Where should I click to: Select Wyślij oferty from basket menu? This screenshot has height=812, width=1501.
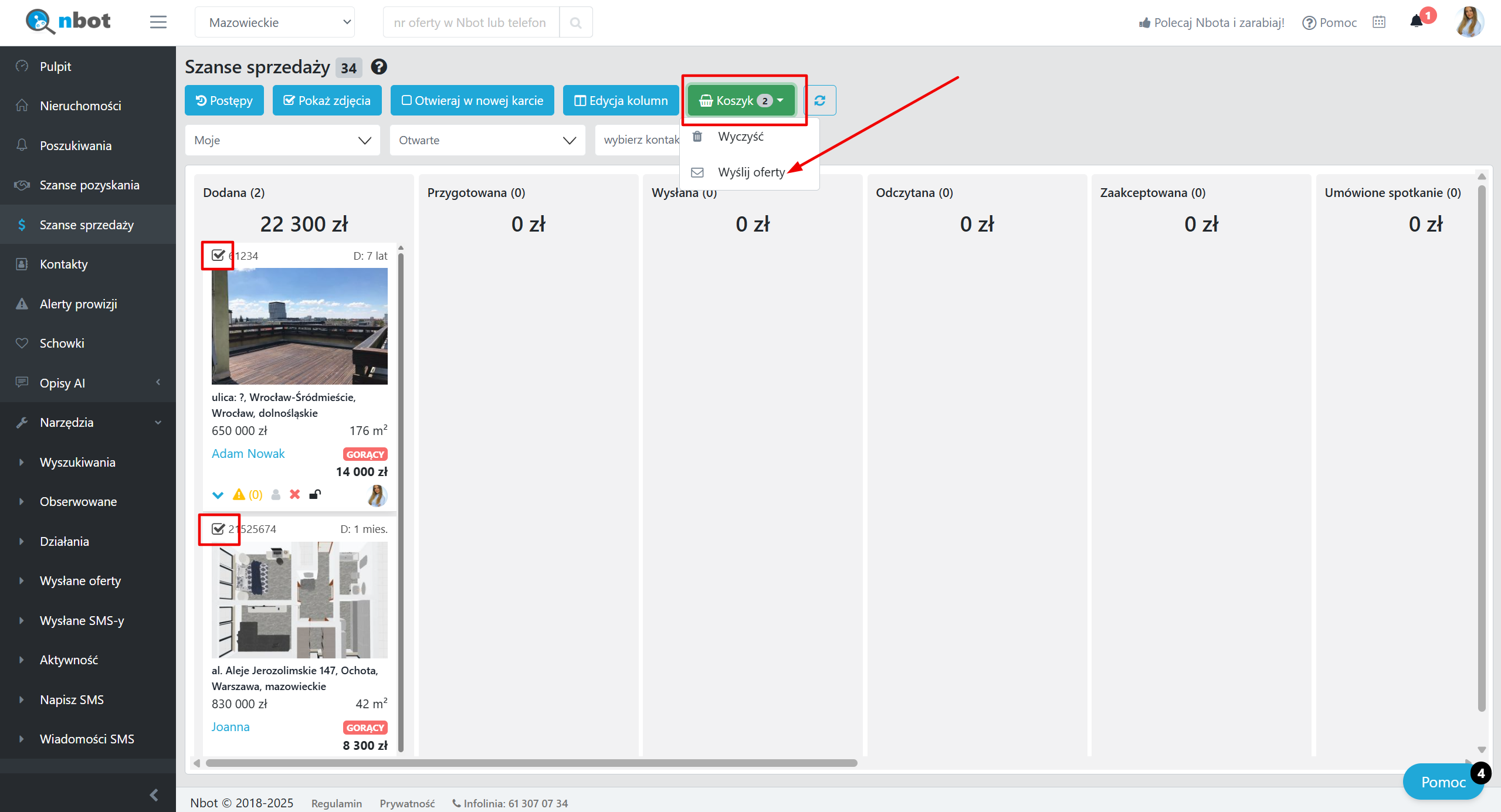[x=751, y=172]
